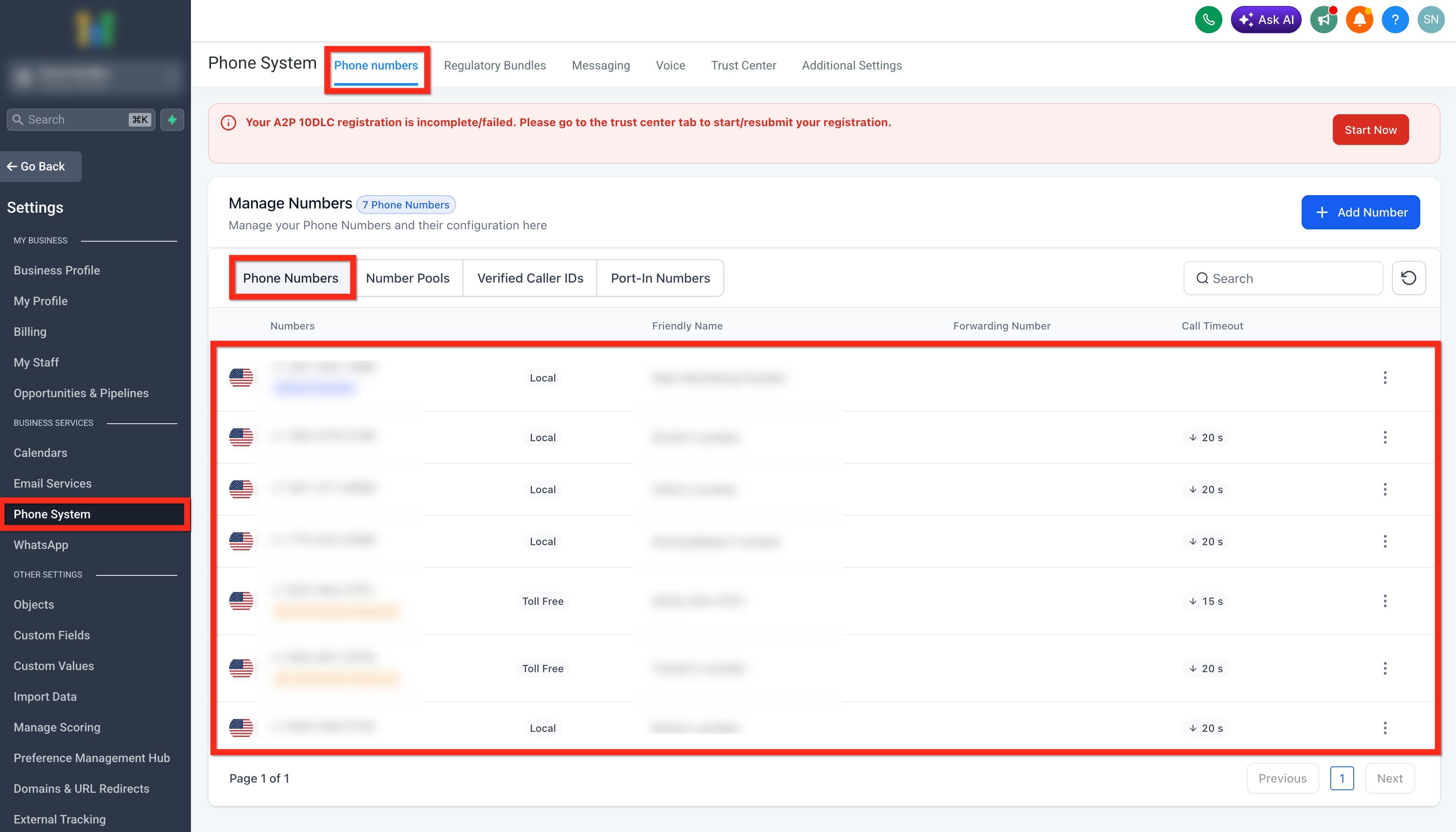This screenshot has height=832, width=1456.
Task: Click the Previous page button
Action: tap(1282, 778)
